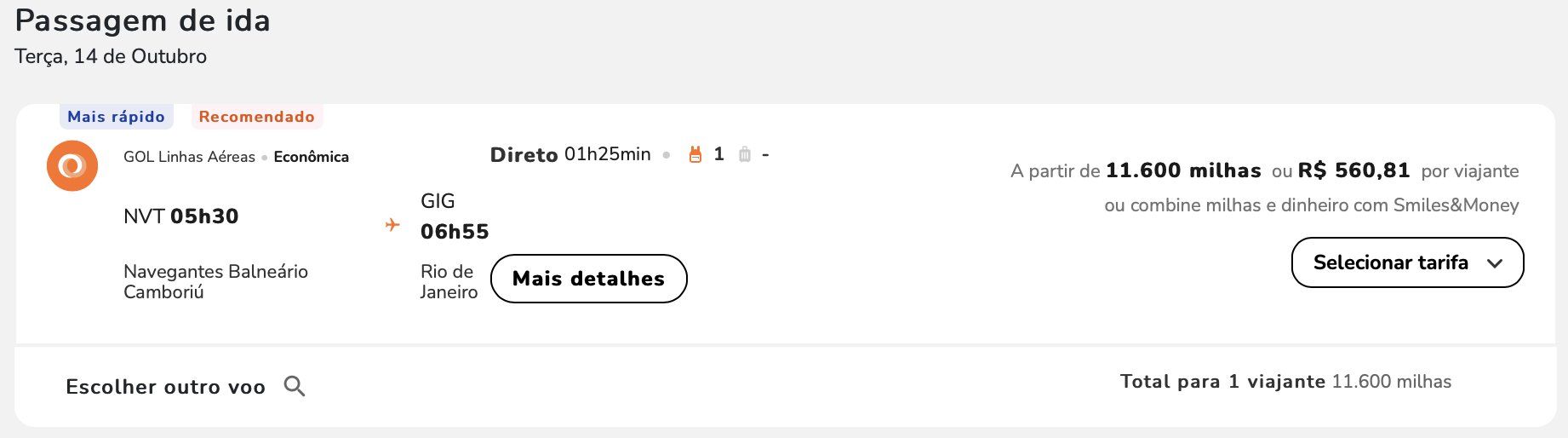Screen dimensions: 1568x438
Task: Click the GOL airline orange logo
Action: [x=72, y=165]
